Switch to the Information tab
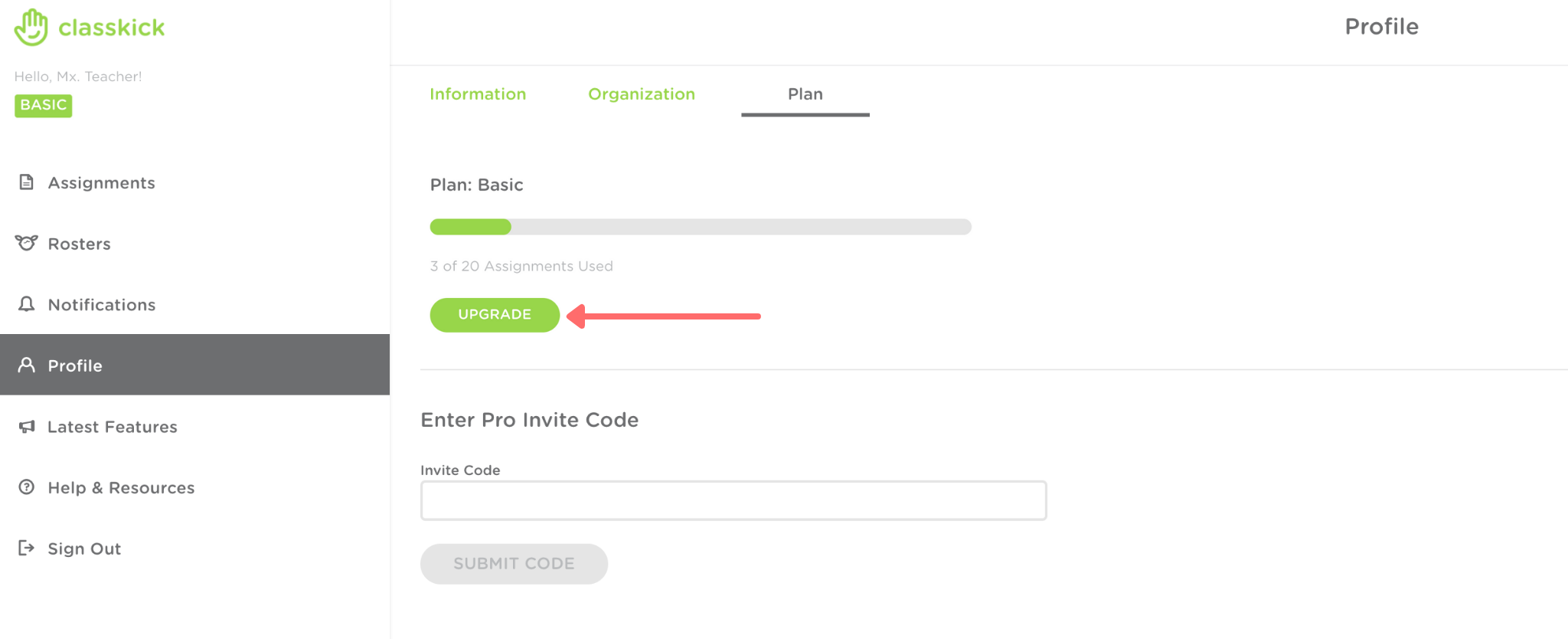The width and height of the screenshot is (1568, 639). tap(478, 94)
